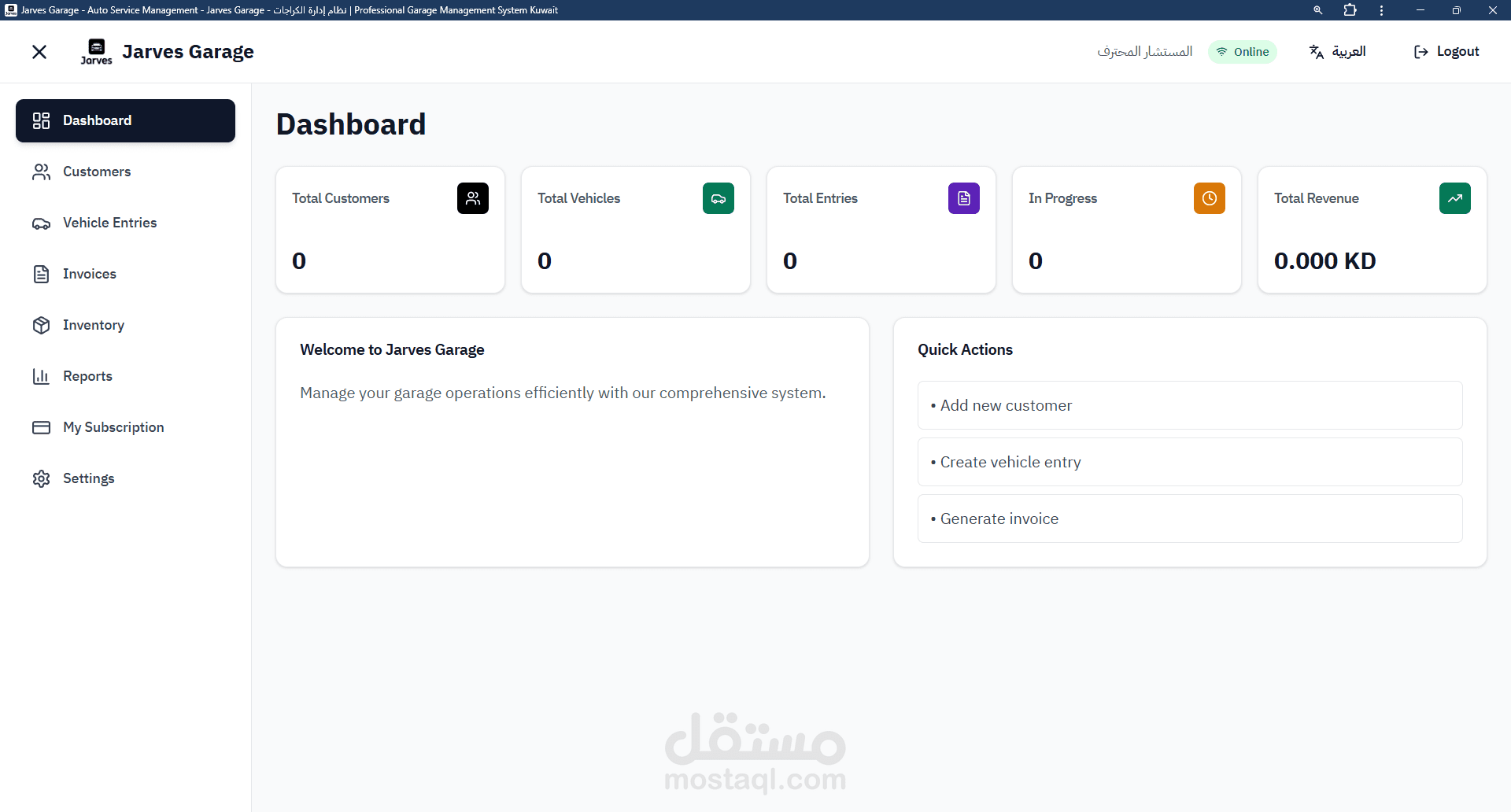Image resolution: width=1511 pixels, height=812 pixels.
Task: Click the Total Entries label
Action: pyautogui.click(x=821, y=198)
